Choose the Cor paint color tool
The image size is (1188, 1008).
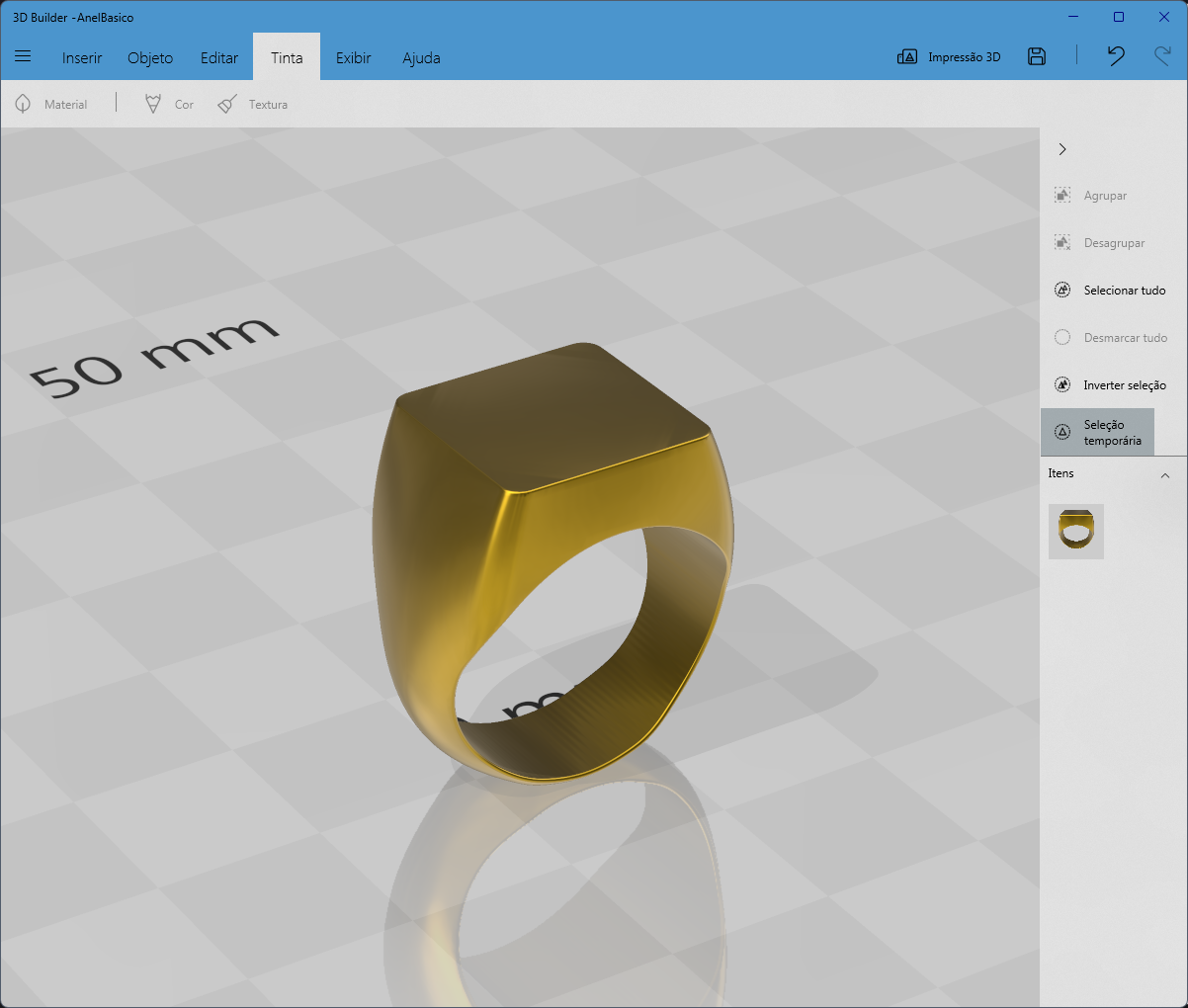tap(169, 104)
